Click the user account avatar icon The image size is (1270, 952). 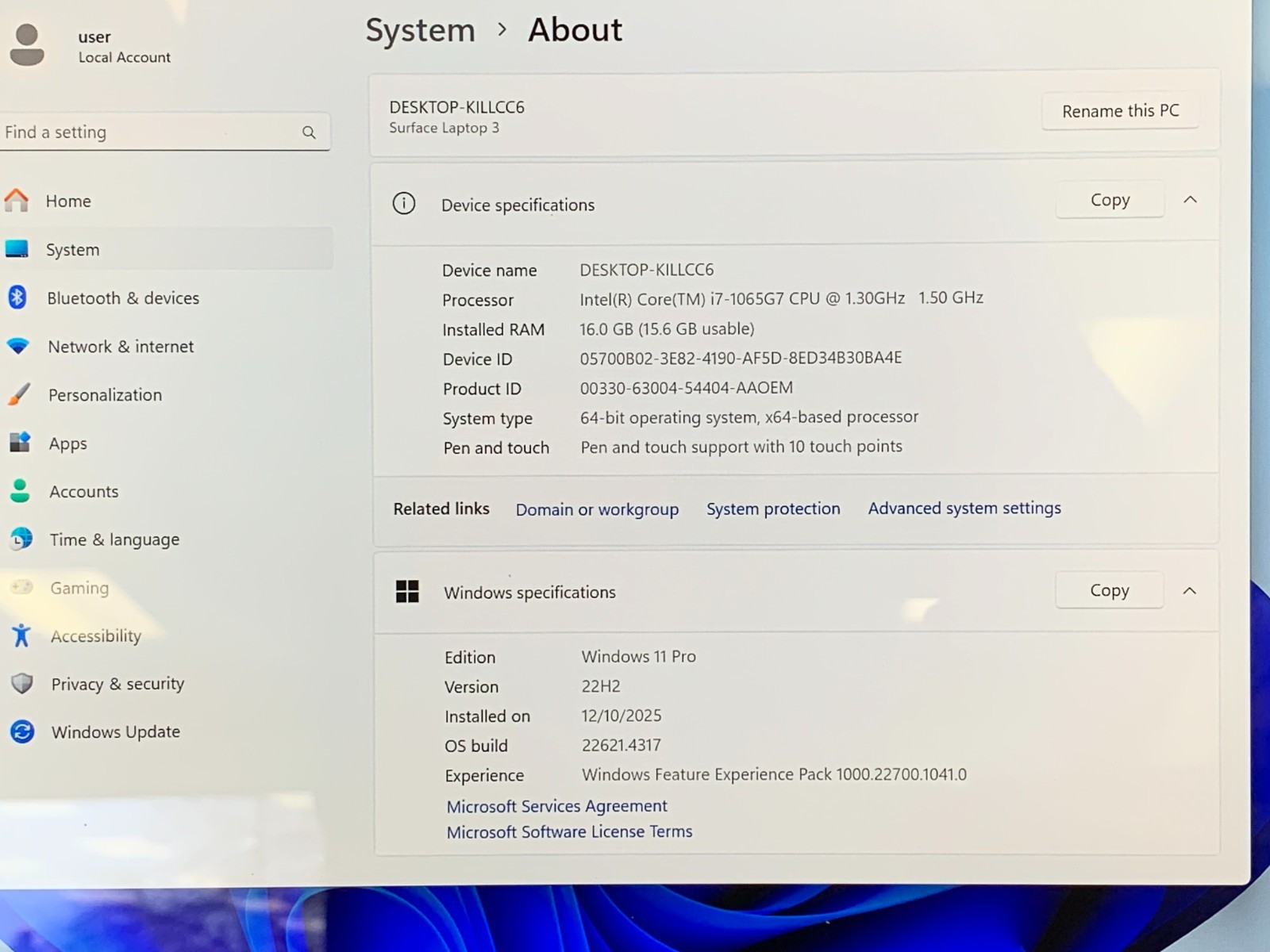coord(27,45)
